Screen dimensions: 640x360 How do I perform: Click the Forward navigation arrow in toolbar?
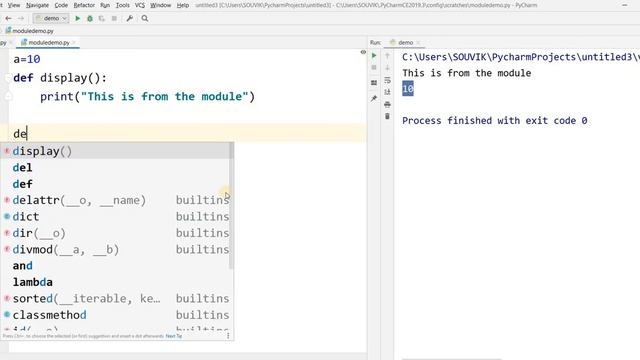coord(21,18)
